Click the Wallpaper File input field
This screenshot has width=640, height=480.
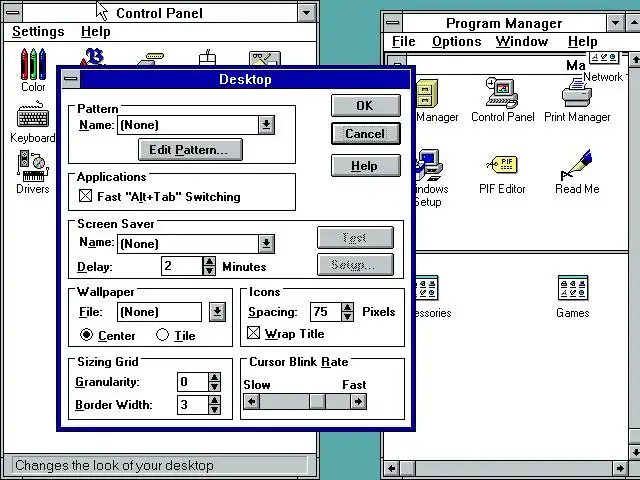[x=160, y=312]
